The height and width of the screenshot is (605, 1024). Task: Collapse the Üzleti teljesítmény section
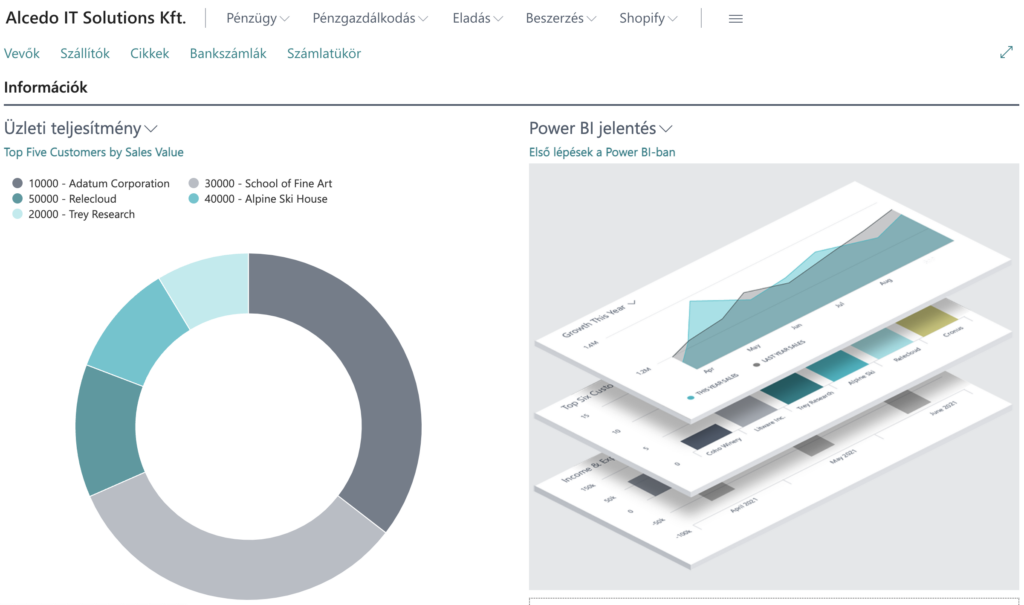point(151,128)
